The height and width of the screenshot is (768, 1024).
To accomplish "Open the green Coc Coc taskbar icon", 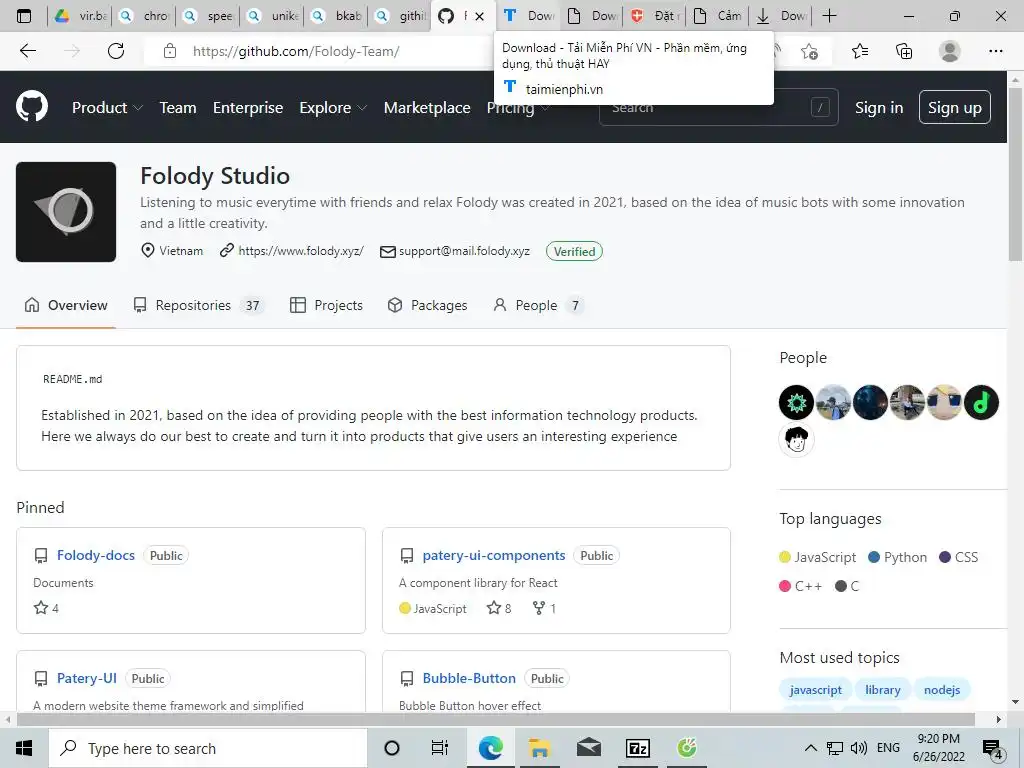I will coord(686,748).
